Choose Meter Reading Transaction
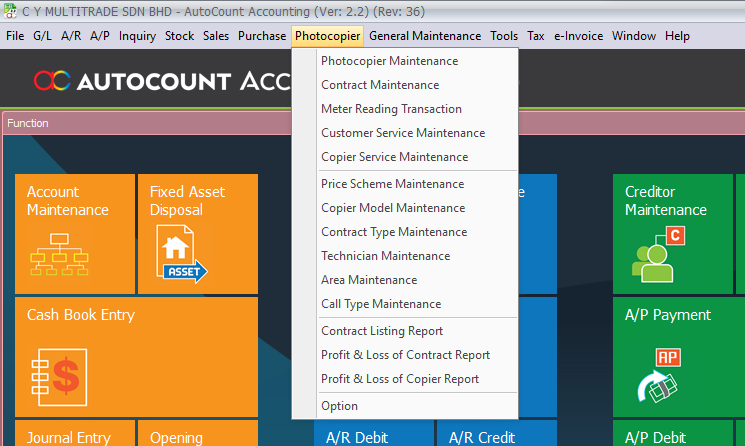Screen dimensions: 745x446 [x=405, y=109]
